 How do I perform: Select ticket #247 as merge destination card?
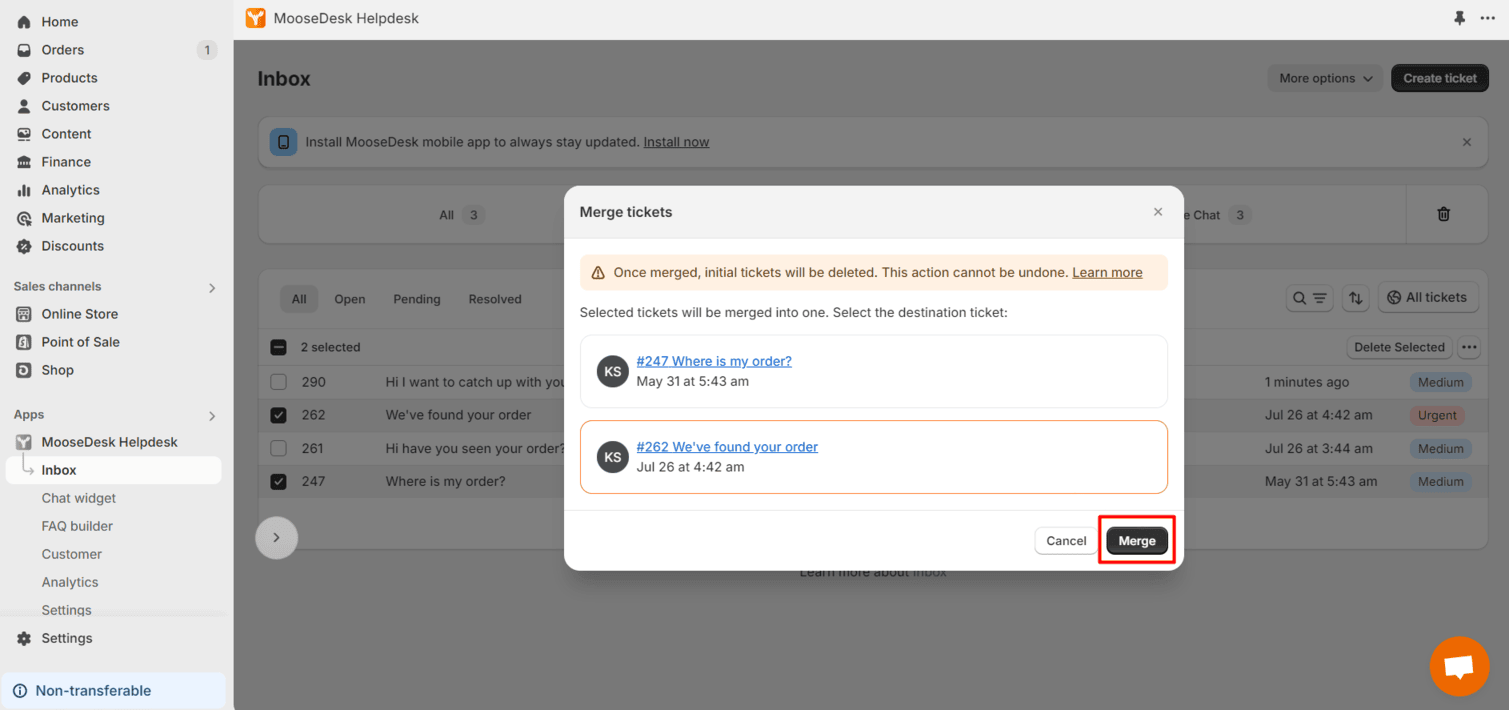(874, 371)
